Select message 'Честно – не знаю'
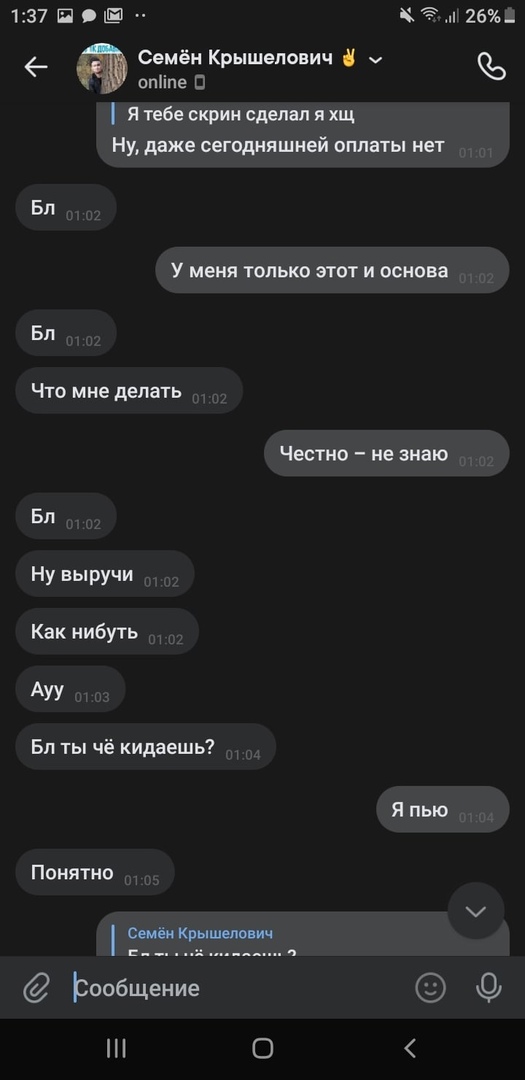 (387, 453)
